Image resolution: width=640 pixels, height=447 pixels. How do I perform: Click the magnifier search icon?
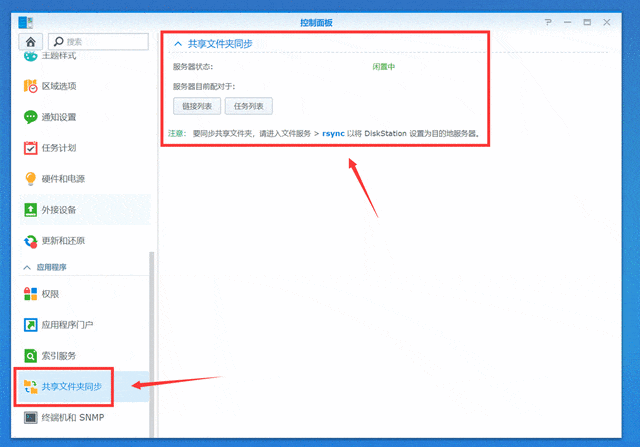pyautogui.click(x=58, y=41)
